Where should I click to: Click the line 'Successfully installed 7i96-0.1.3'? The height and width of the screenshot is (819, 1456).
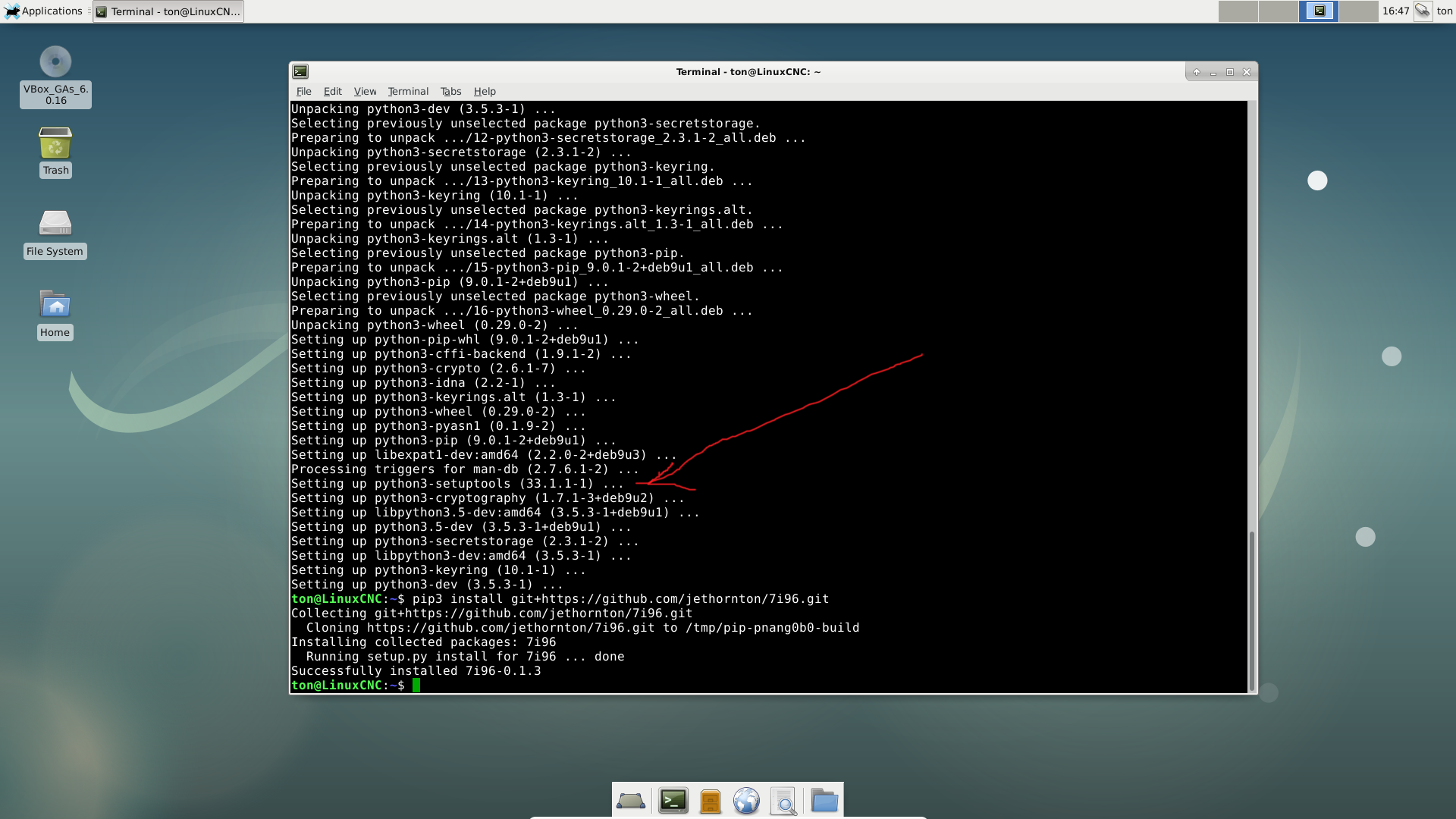pos(416,671)
